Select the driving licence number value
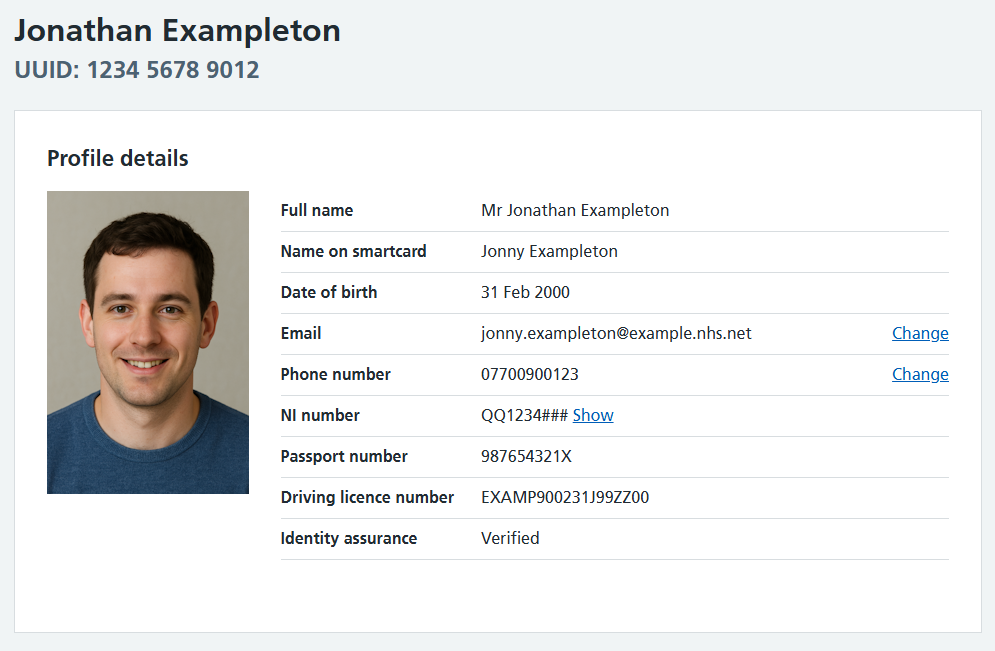Image resolution: width=995 pixels, height=651 pixels. coord(565,497)
